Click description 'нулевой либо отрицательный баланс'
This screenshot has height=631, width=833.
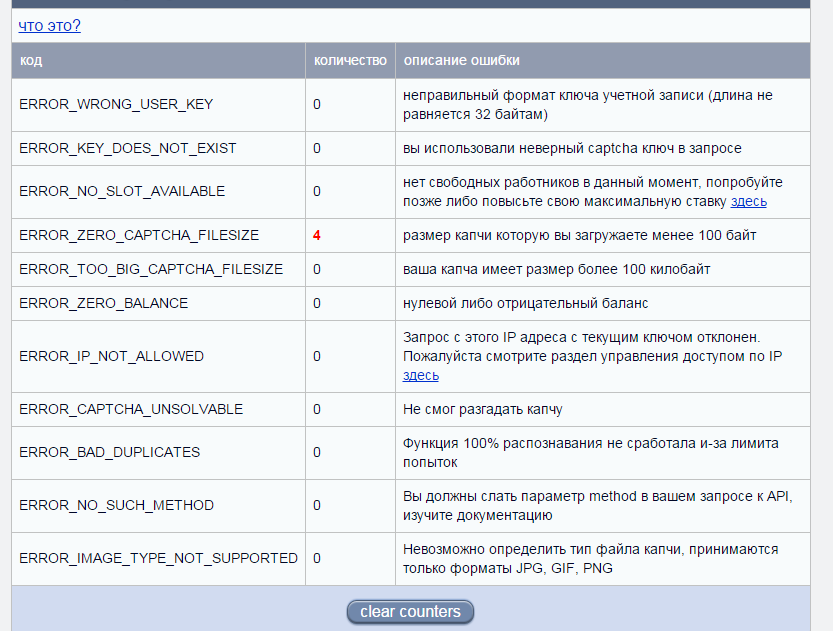(x=525, y=303)
